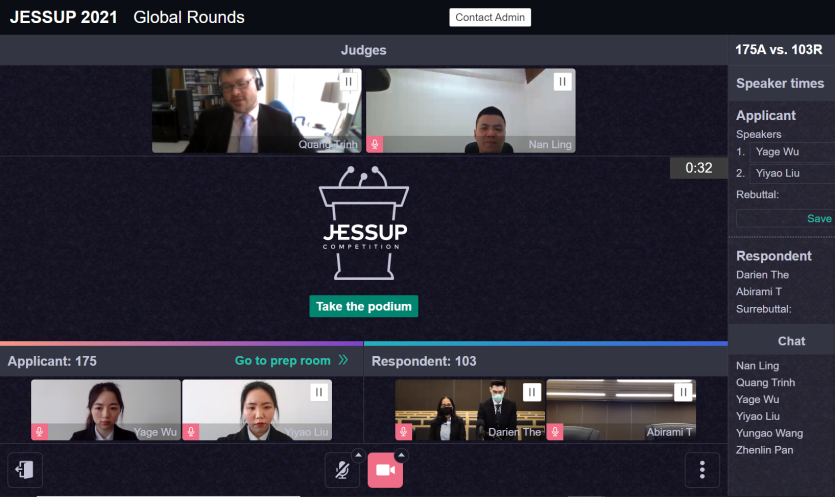
Task: Expand microphone options caret
Action: click(x=358, y=455)
